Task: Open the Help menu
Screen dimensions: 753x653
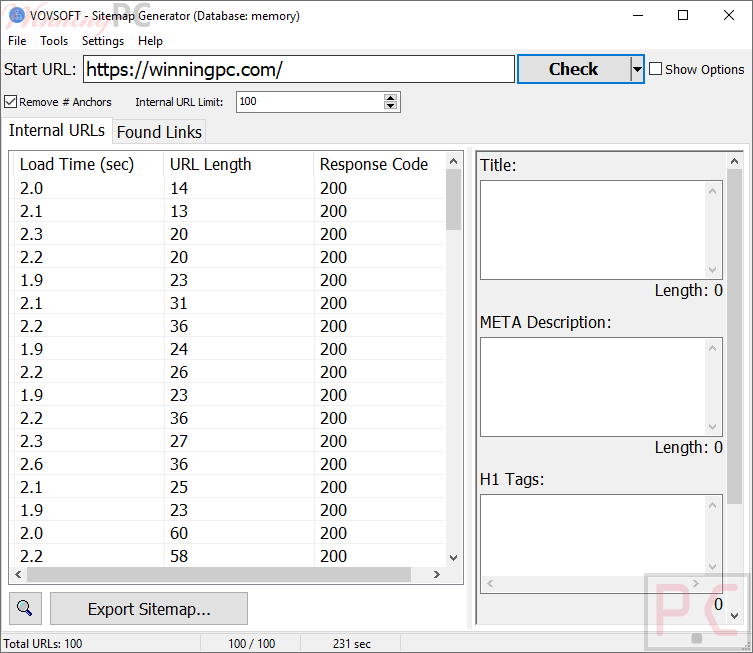Action: click(x=150, y=41)
